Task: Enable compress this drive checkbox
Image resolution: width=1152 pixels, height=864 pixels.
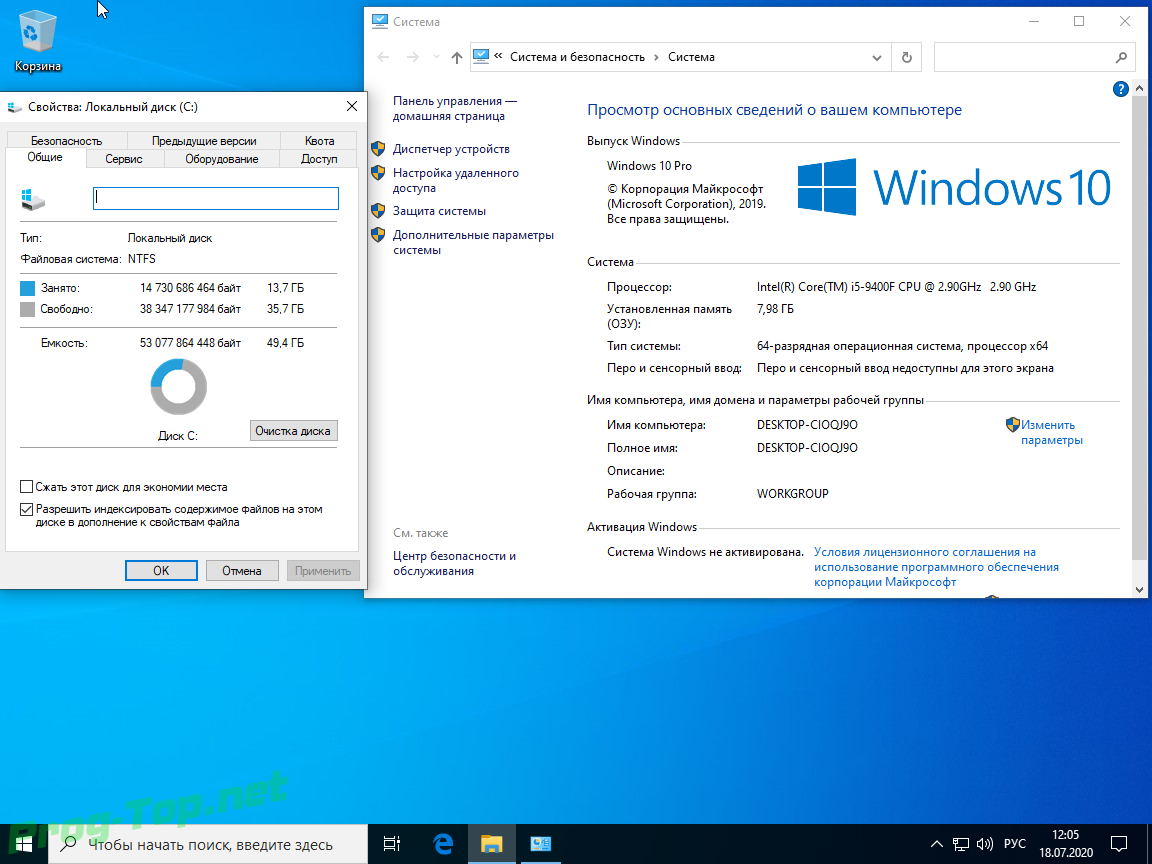Action: pyautogui.click(x=27, y=487)
